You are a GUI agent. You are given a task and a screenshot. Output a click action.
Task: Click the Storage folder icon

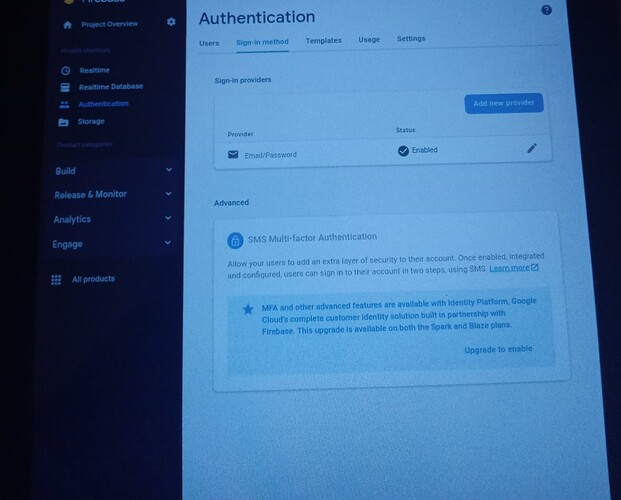[63, 122]
